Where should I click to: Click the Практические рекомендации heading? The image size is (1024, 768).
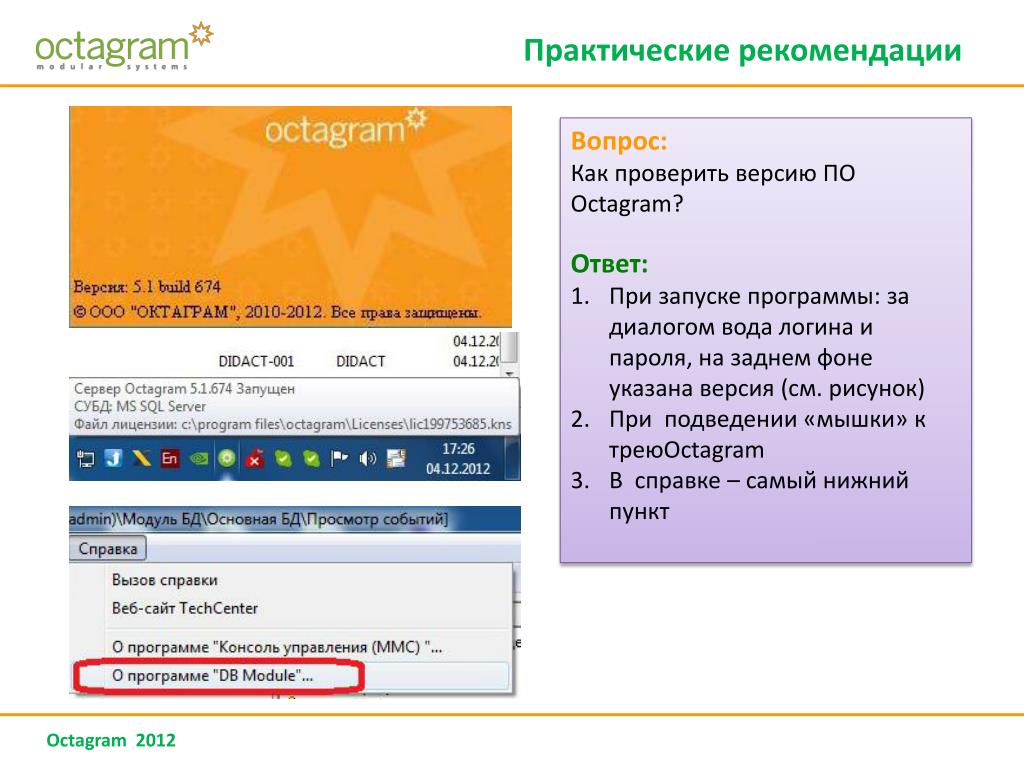point(743,50)
